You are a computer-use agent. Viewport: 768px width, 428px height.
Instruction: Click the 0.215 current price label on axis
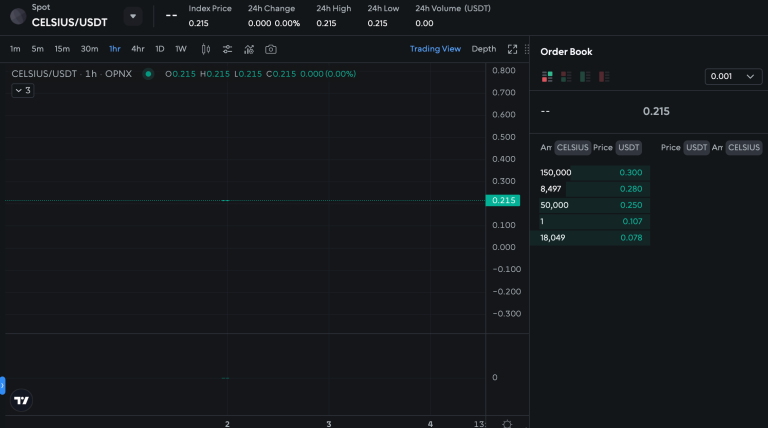503,200
